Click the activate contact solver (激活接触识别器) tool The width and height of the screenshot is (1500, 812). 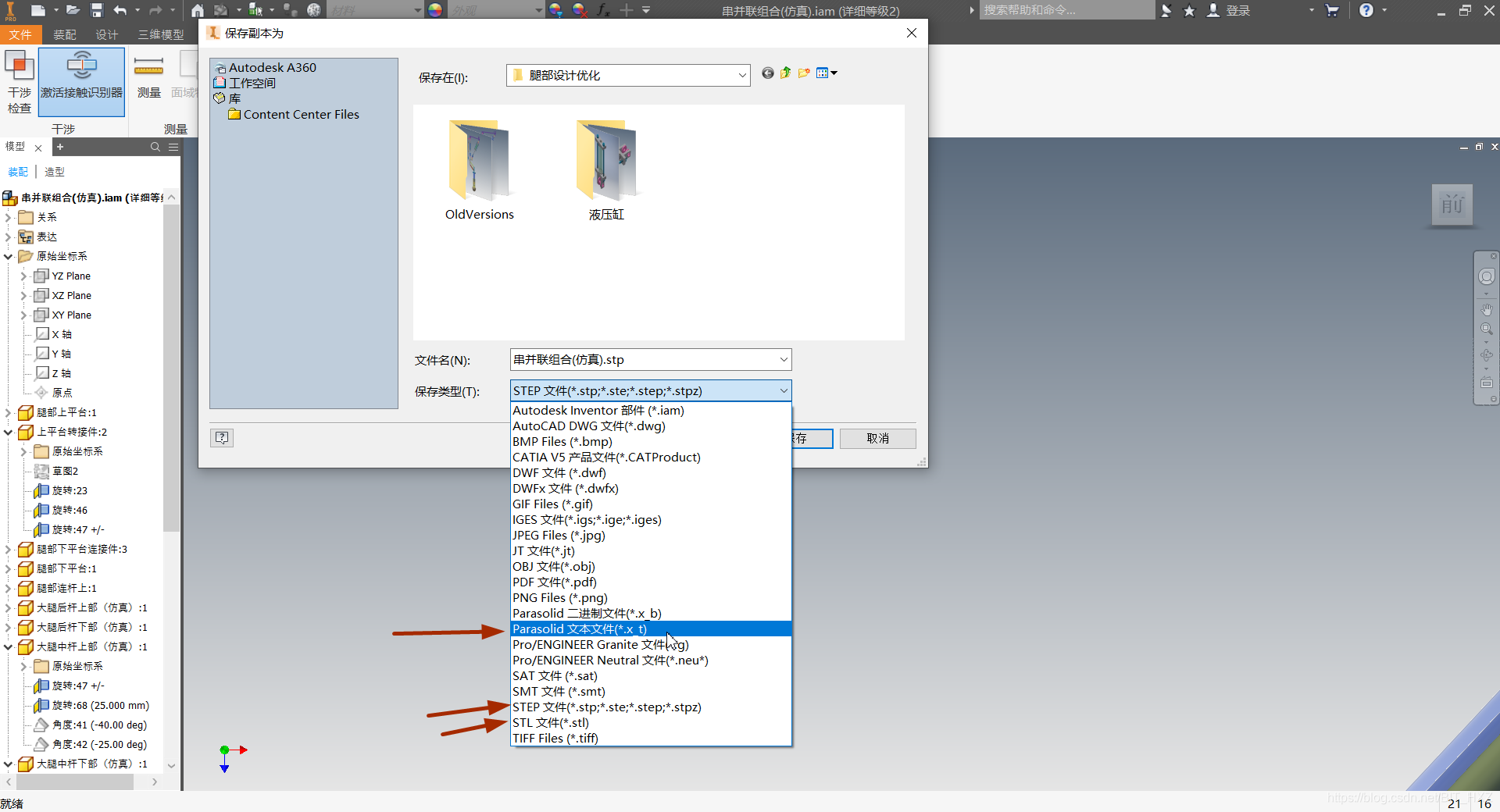[x=81, y=82]
